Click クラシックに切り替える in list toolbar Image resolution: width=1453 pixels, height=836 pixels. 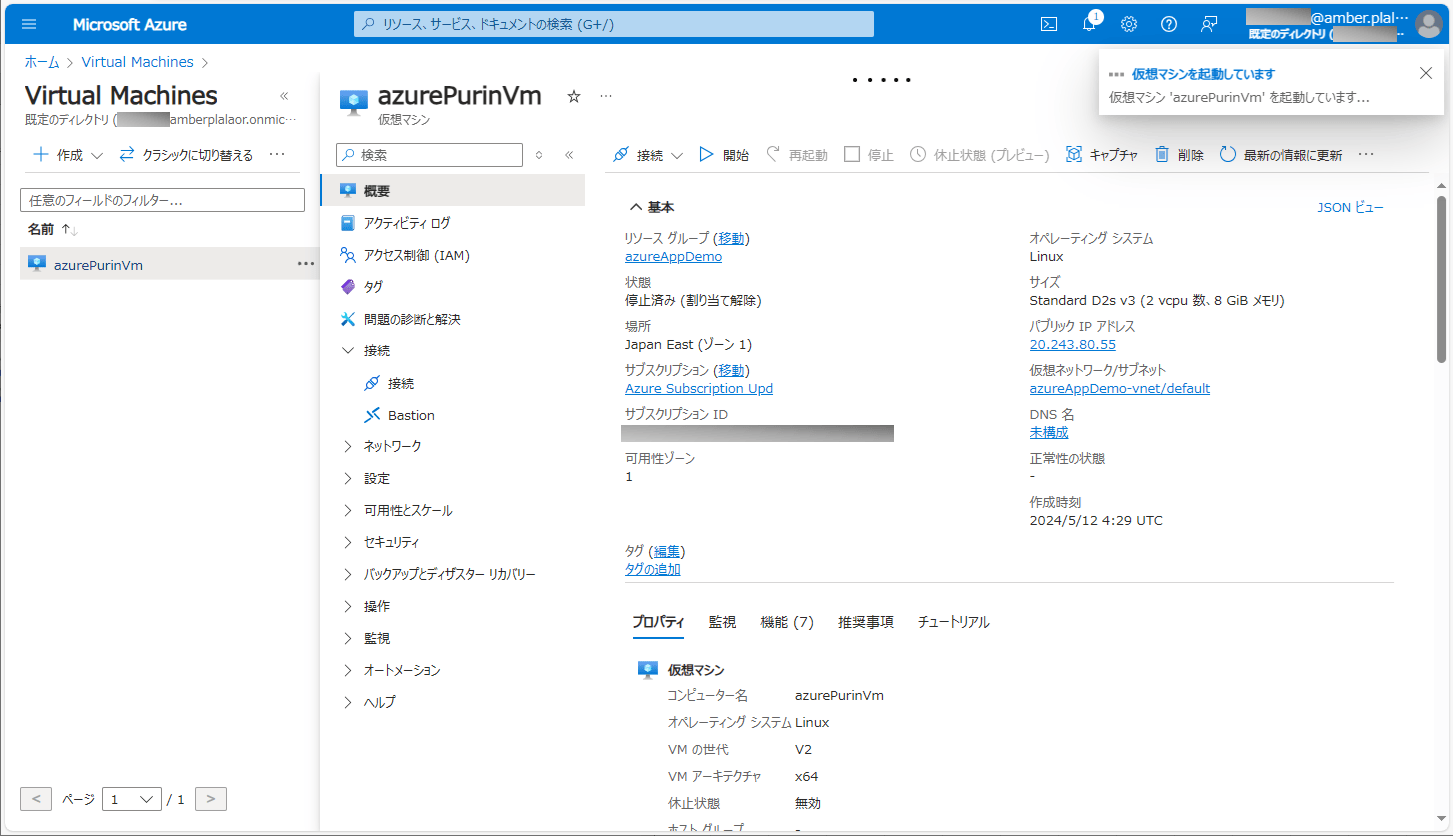click(186, 155)
